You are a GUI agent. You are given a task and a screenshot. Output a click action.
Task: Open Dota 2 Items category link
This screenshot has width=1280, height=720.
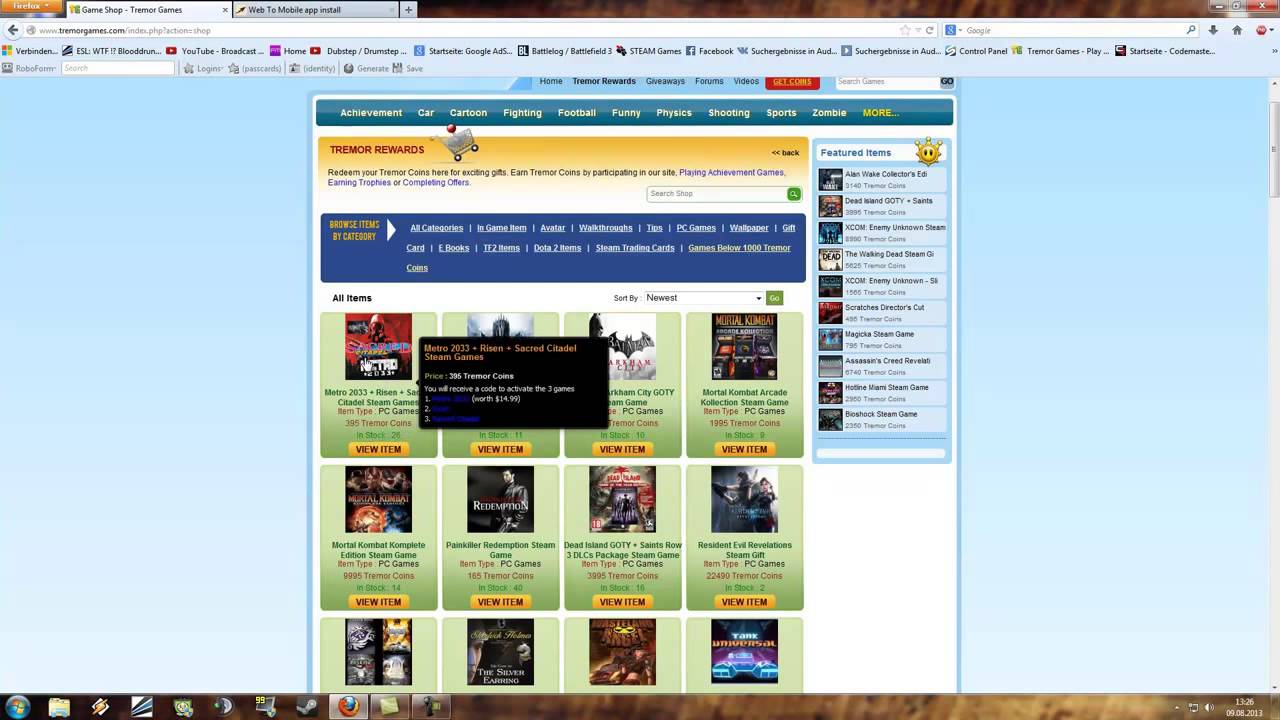tap(557, 248)
